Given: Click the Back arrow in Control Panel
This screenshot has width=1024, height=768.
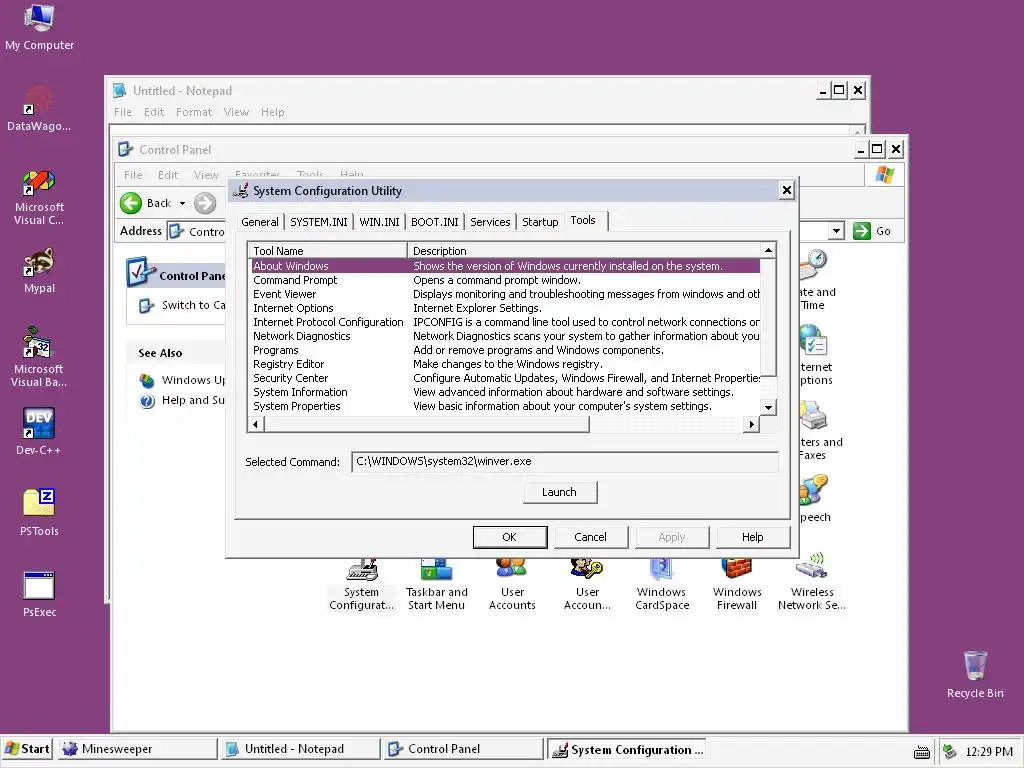Looking at the screenshot, I should (x=131, y=203).
